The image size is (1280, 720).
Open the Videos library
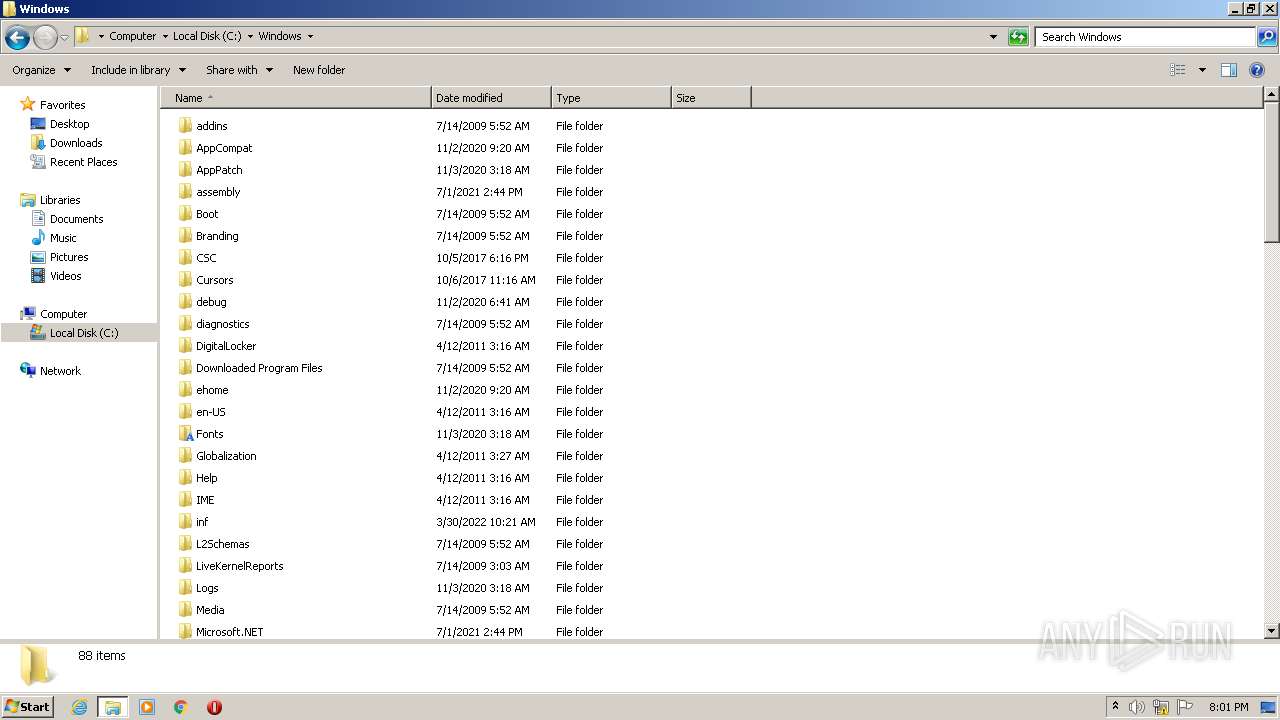65,276
